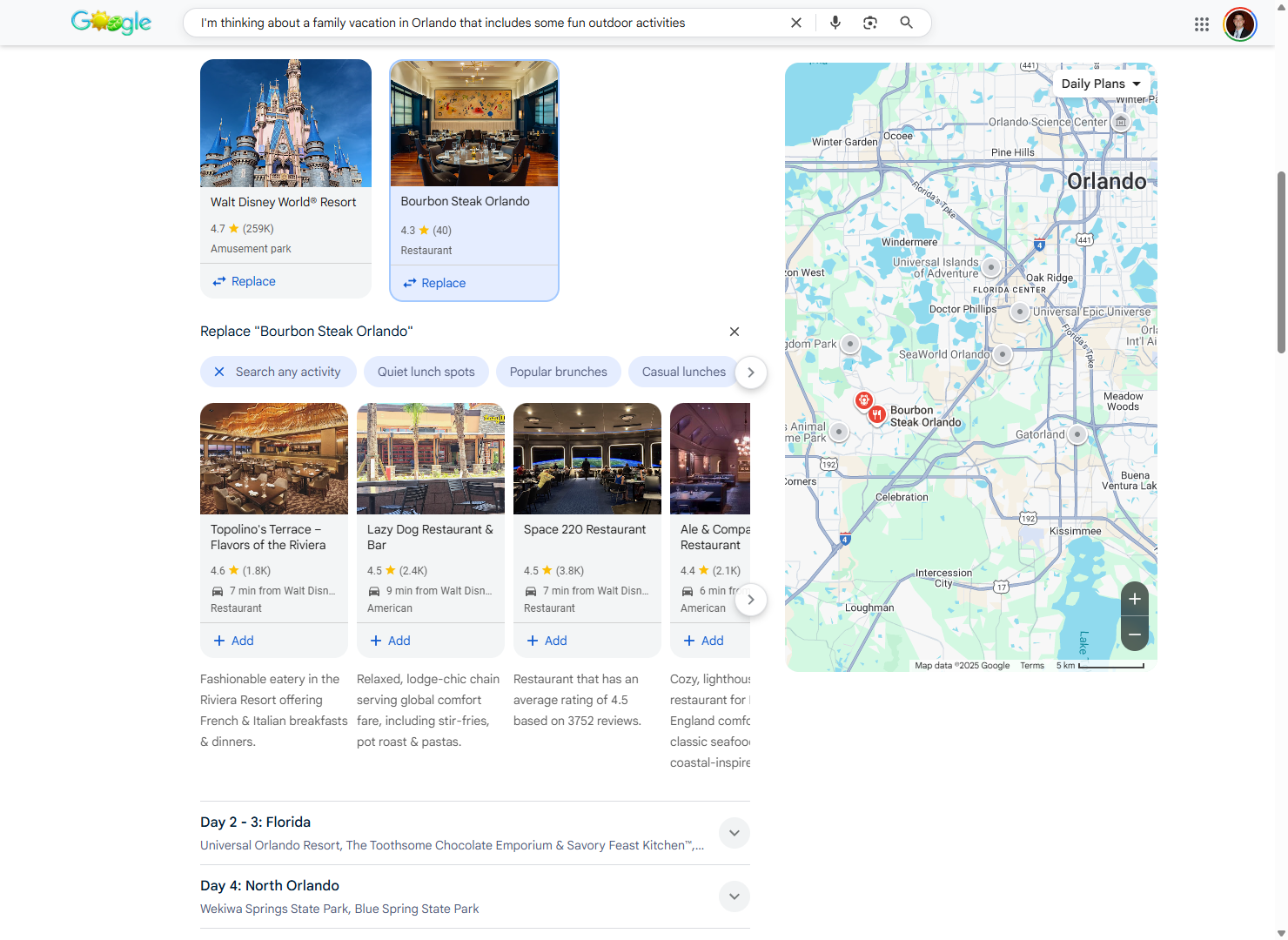
Task: Replace the Walt Disney World Resort item
Action: coord(243,280)
